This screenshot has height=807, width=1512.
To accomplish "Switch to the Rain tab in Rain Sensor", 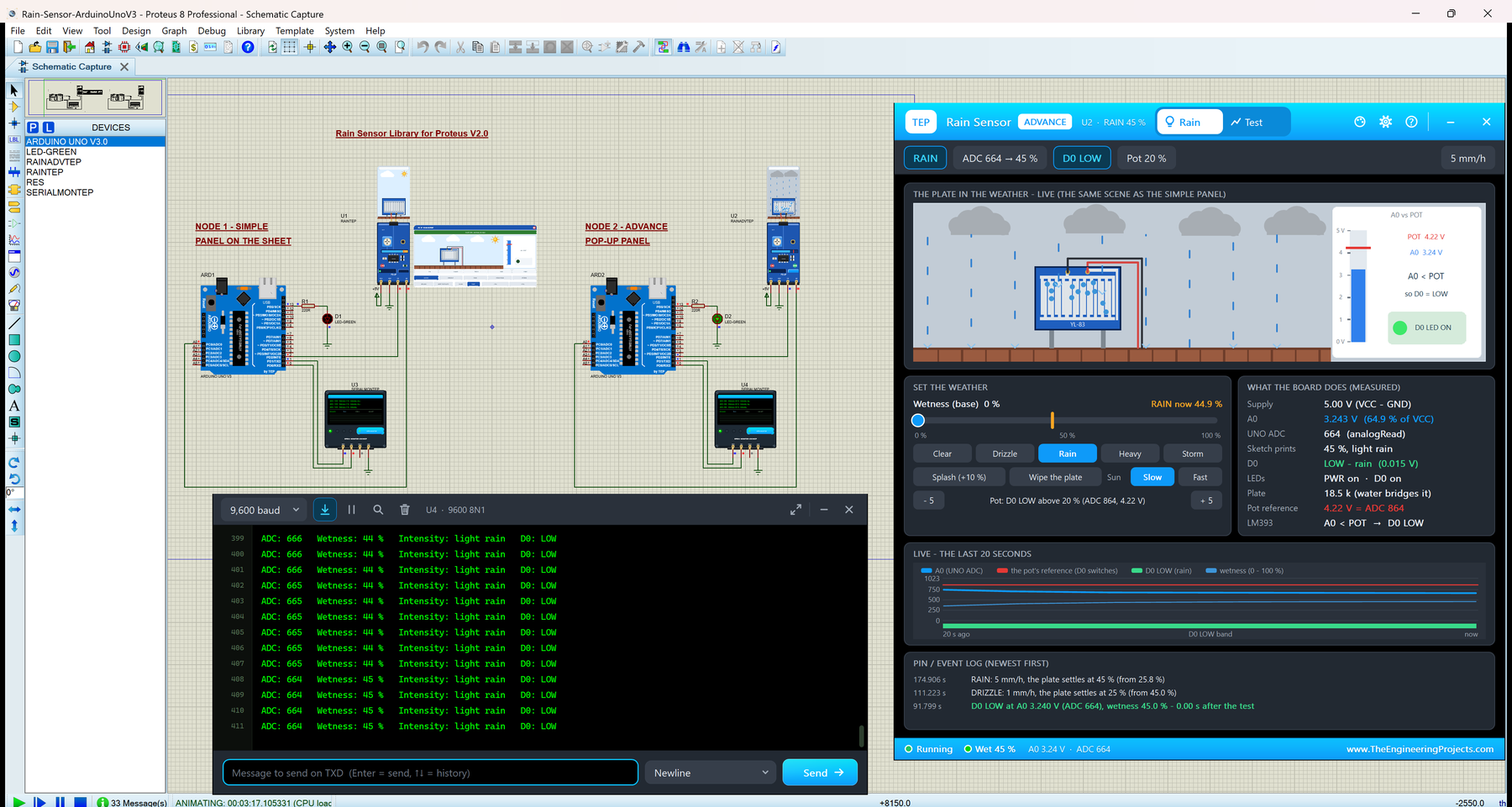I will (1189, 122).
